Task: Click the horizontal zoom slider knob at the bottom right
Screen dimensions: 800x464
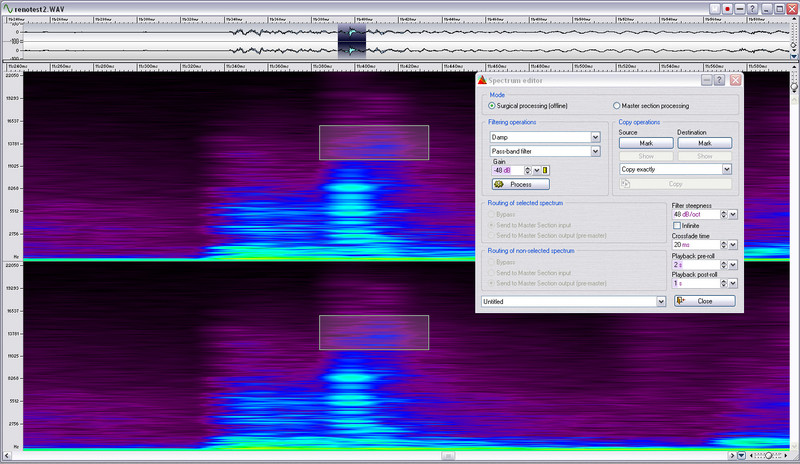Action: tap(768, 455)
